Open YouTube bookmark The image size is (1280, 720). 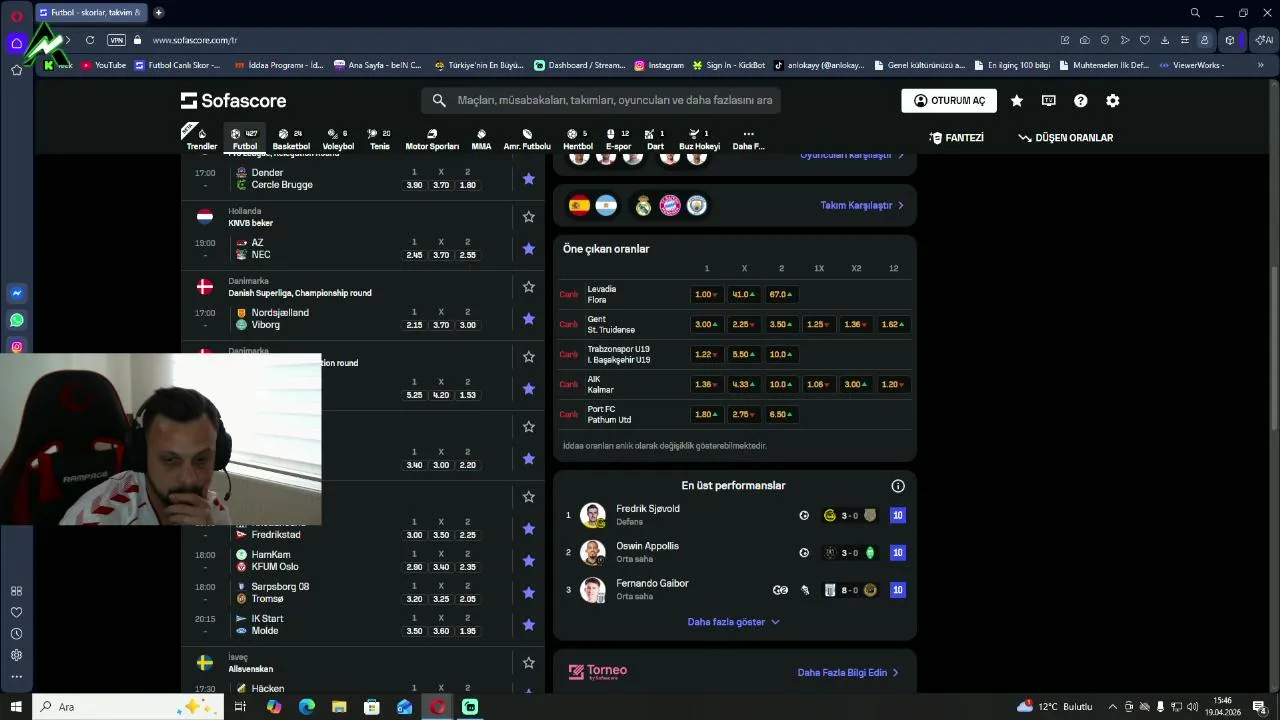(104, 65)
